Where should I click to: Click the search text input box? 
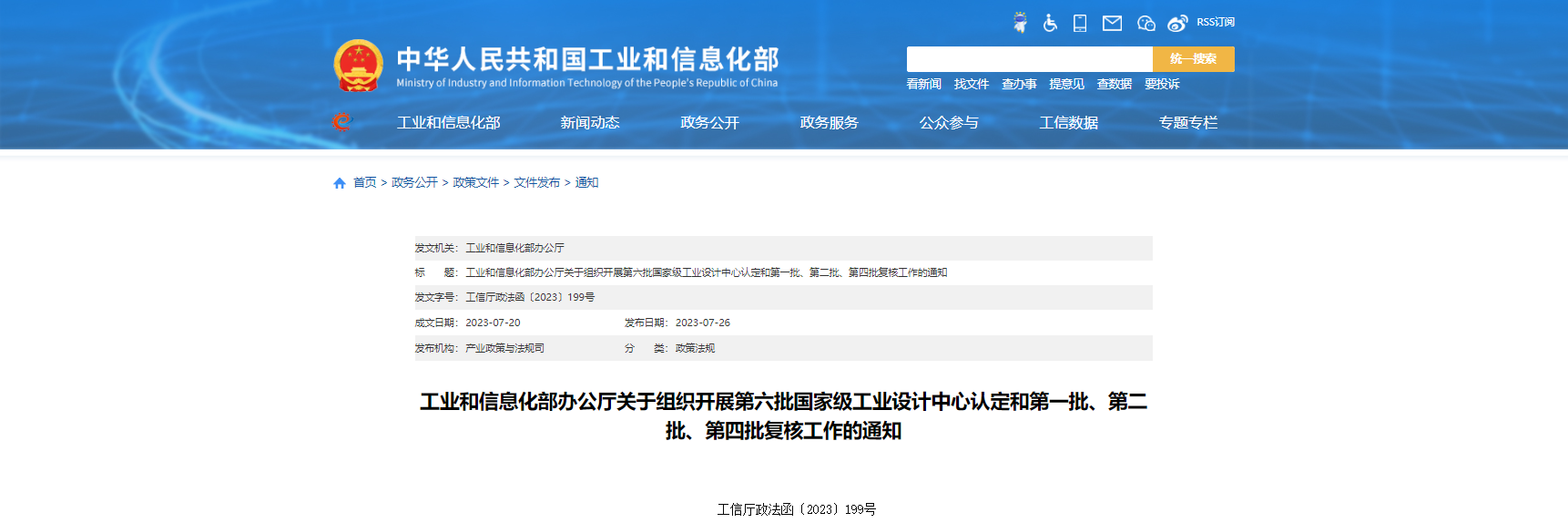[x=1029, y=59]
